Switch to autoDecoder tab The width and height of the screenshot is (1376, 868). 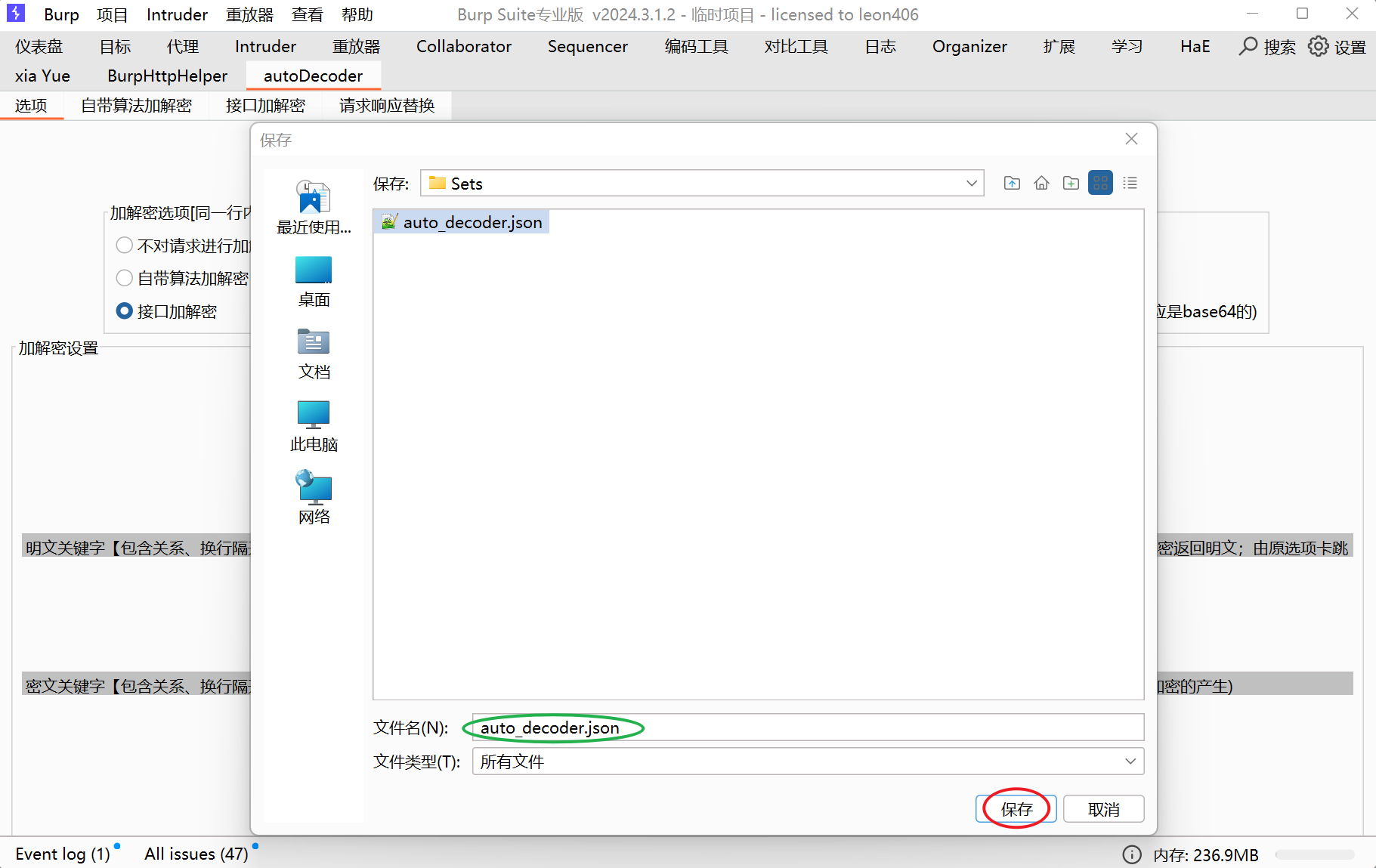point(313,76)
